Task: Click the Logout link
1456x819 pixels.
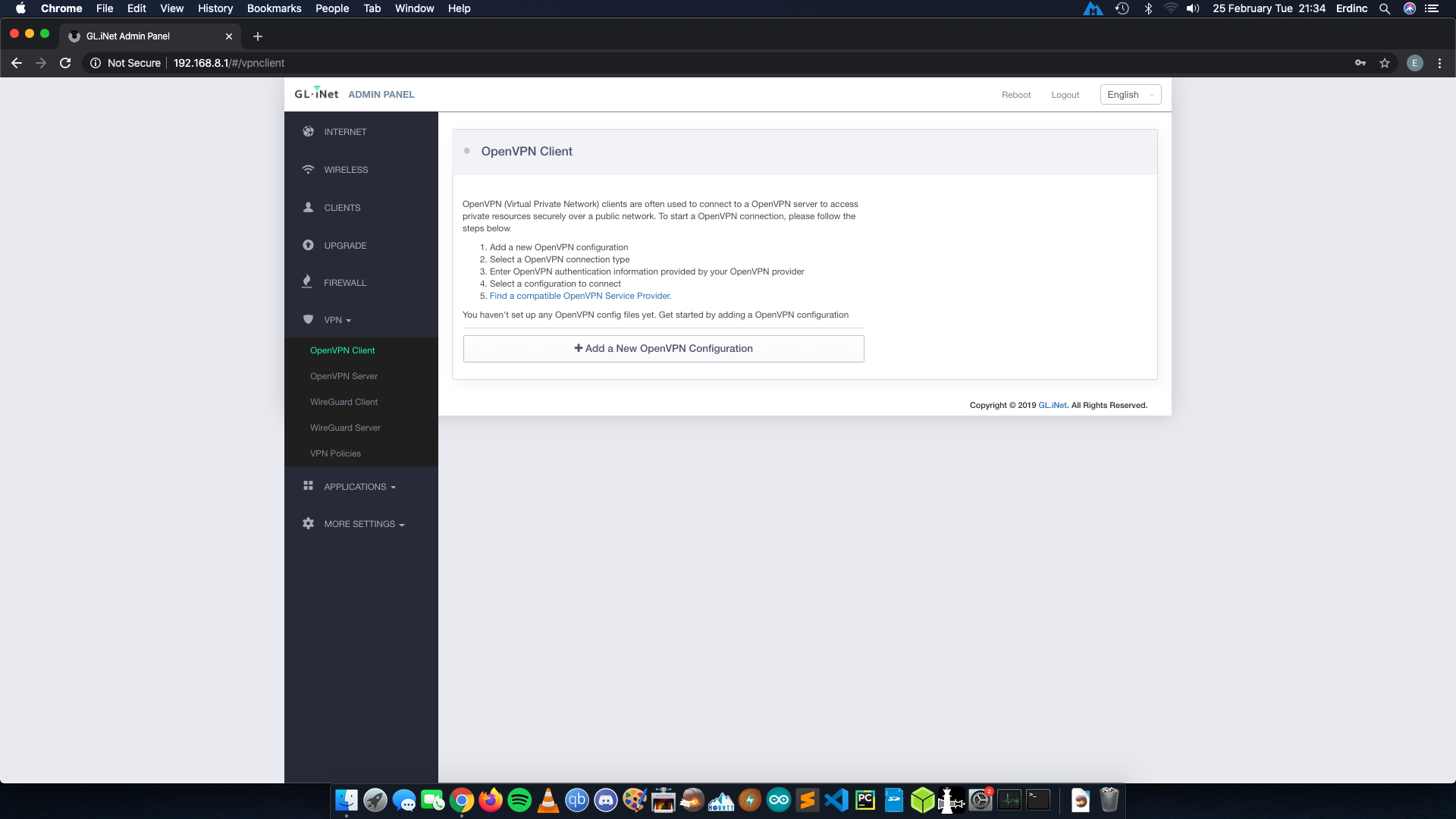Action: [x=1065, y=95]
